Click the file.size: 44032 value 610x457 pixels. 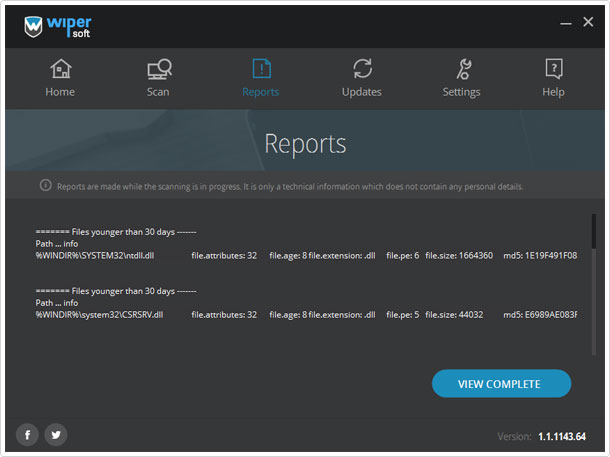[454, 315]
